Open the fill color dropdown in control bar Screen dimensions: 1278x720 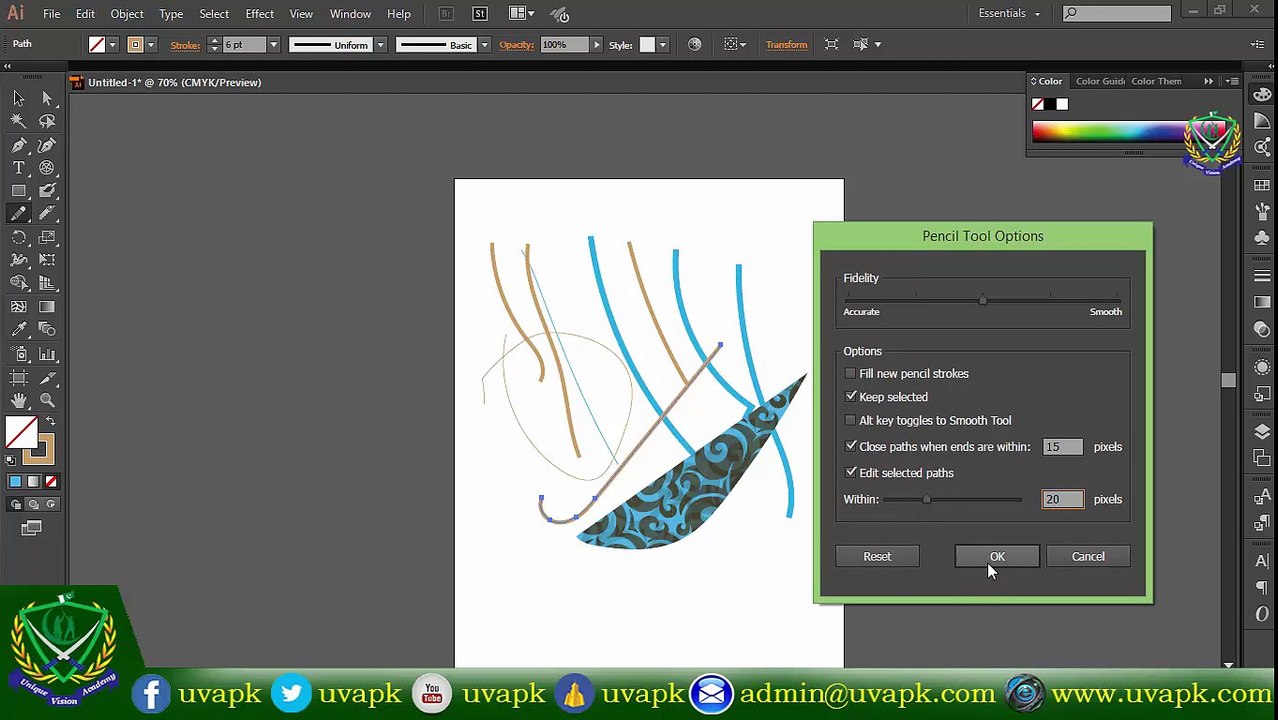coord(113,45)
